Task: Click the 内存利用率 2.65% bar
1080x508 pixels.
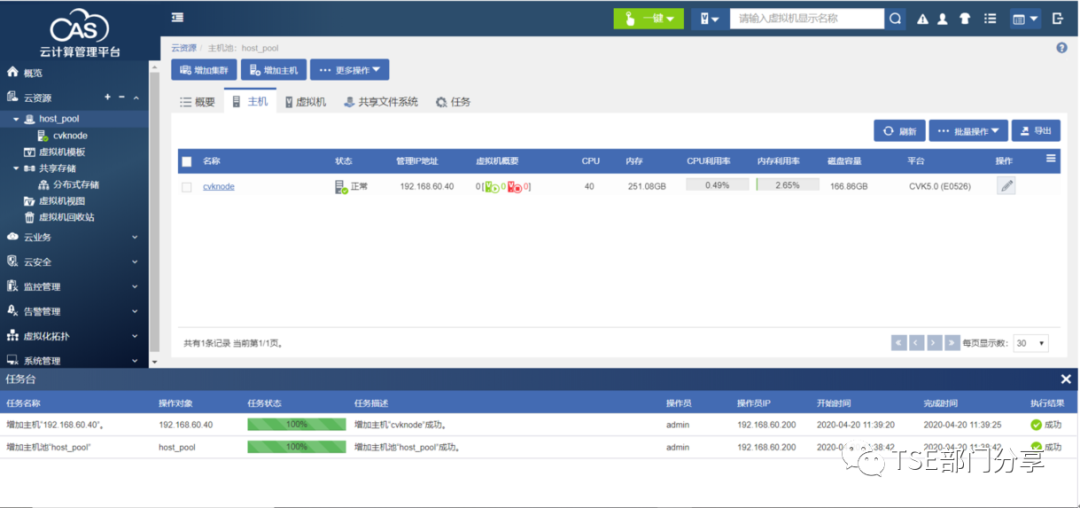Action: 787,184
